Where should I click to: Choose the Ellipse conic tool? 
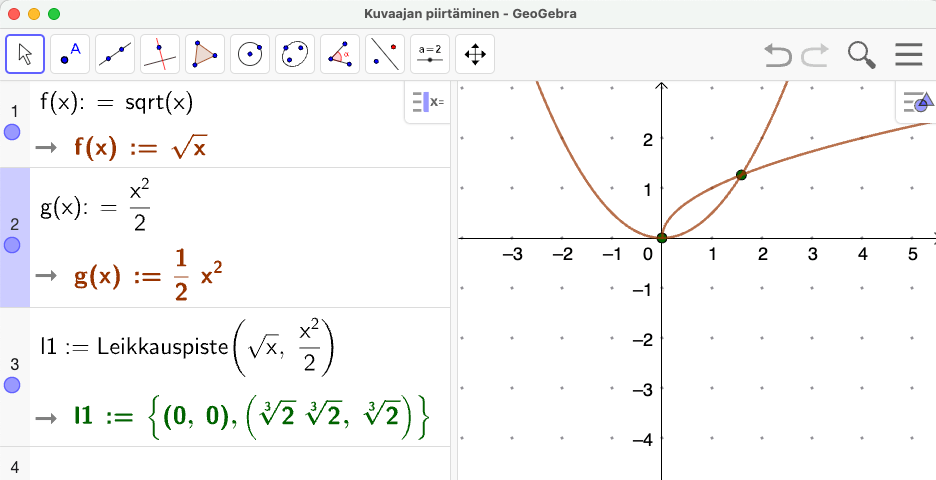tap(295, 55)
